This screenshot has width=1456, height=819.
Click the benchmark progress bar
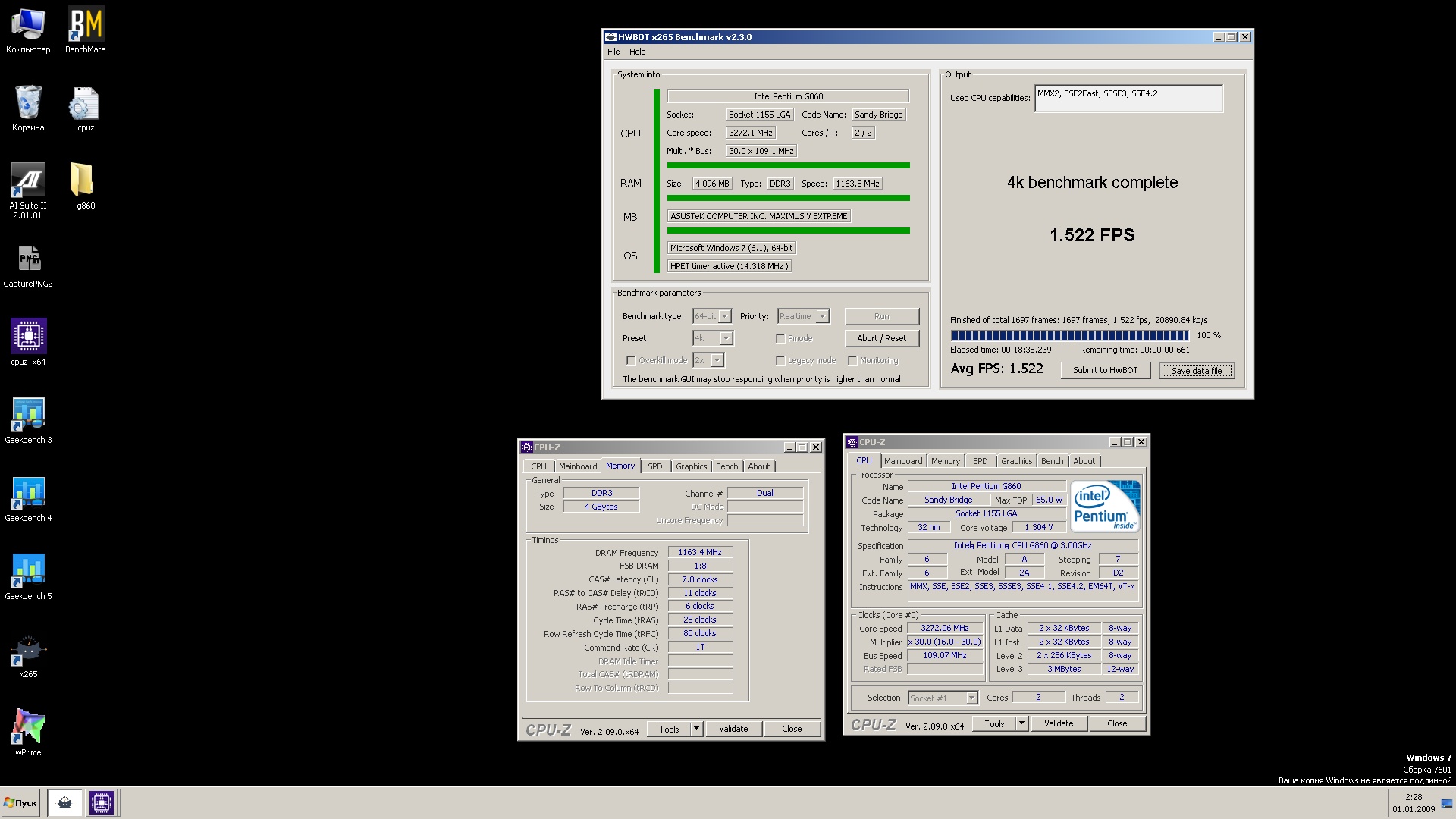tap(1070, 336)
